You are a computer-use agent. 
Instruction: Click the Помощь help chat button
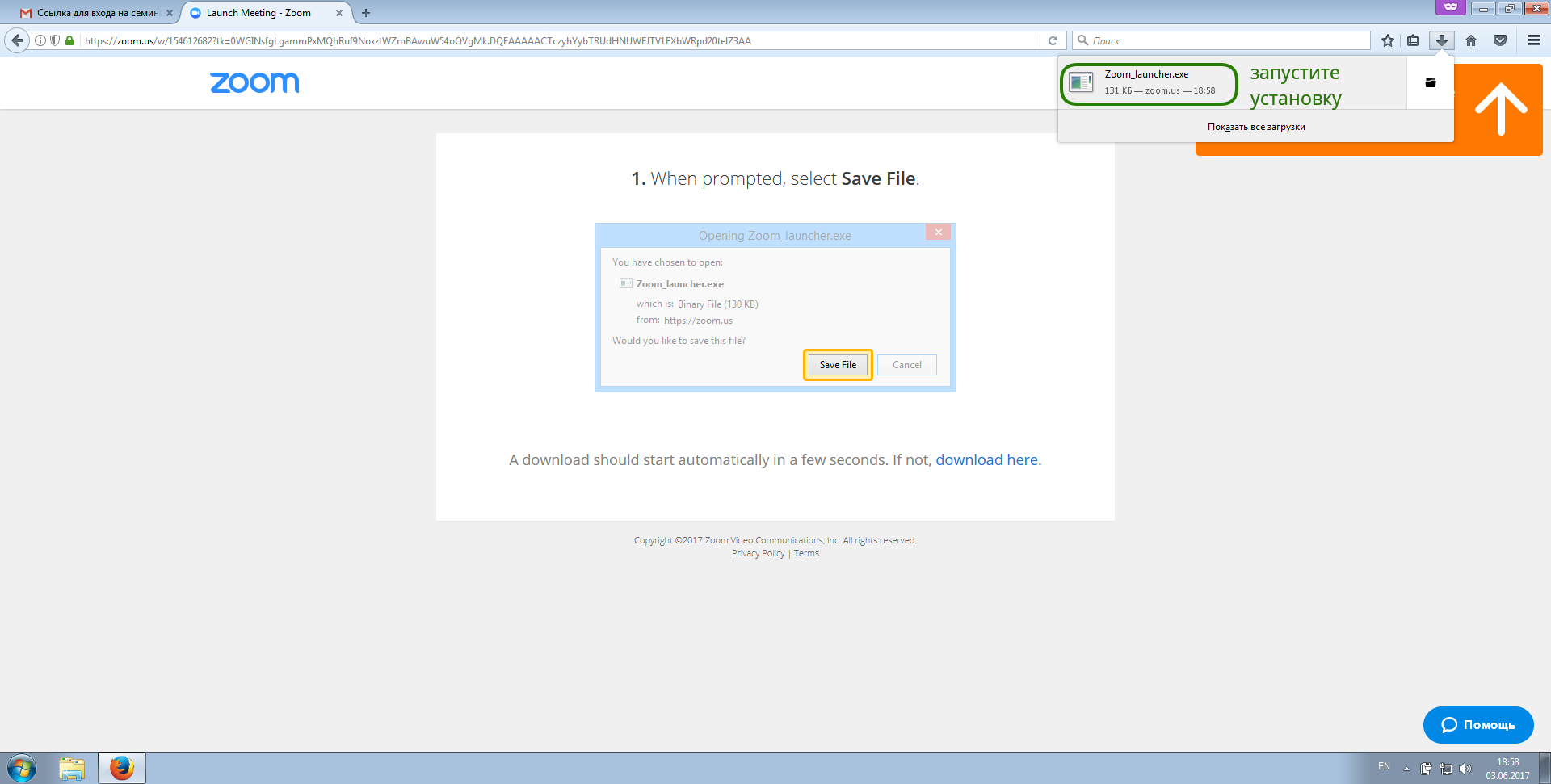[1478, 725]
